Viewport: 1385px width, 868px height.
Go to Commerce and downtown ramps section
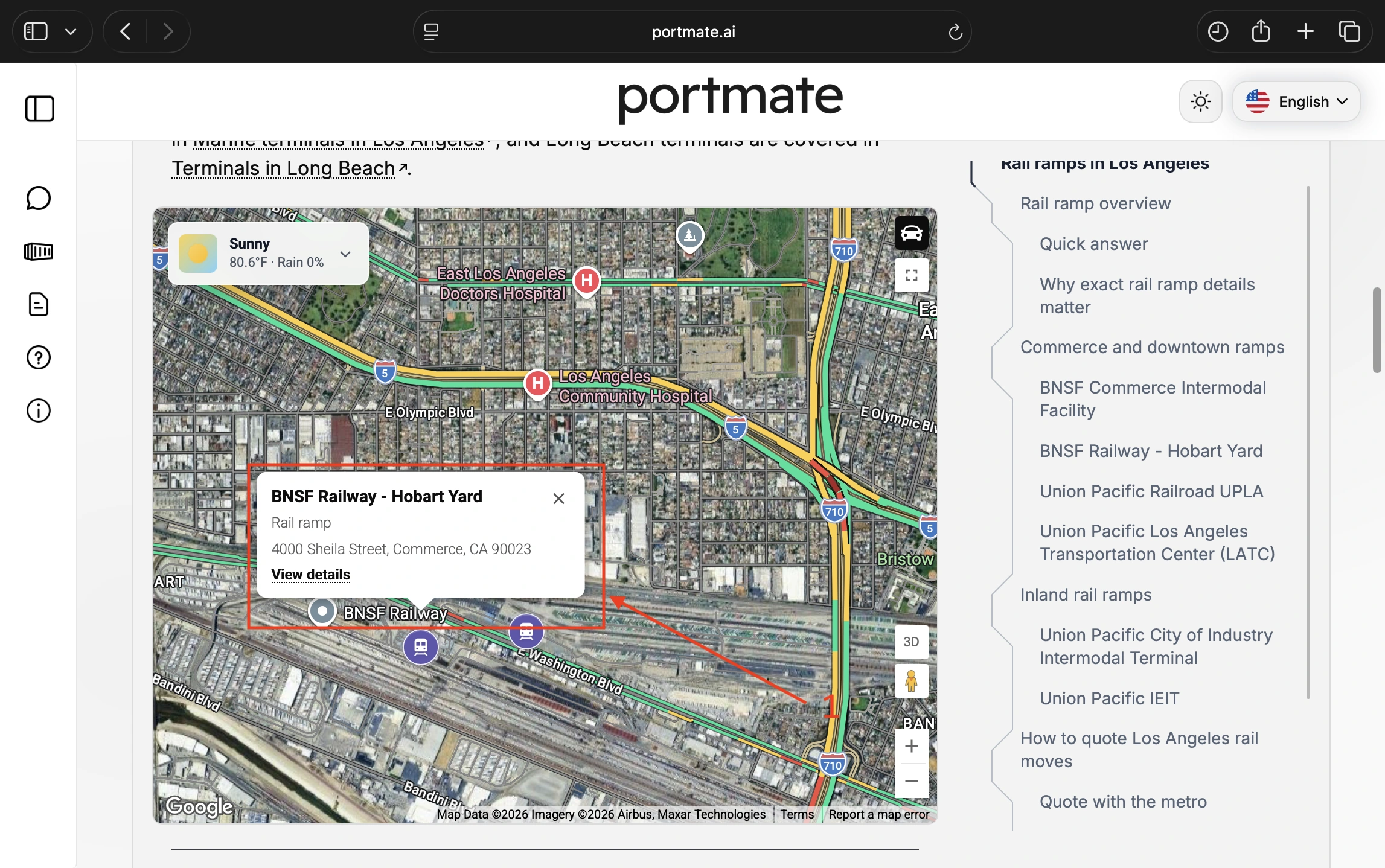[x=1152, y=347]
